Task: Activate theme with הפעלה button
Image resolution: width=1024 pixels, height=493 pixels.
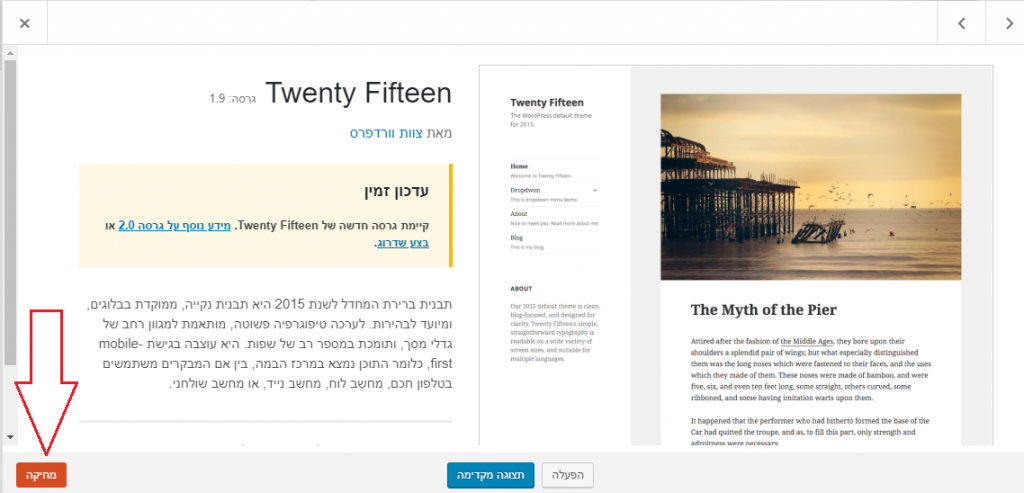Action: [568, 475]
